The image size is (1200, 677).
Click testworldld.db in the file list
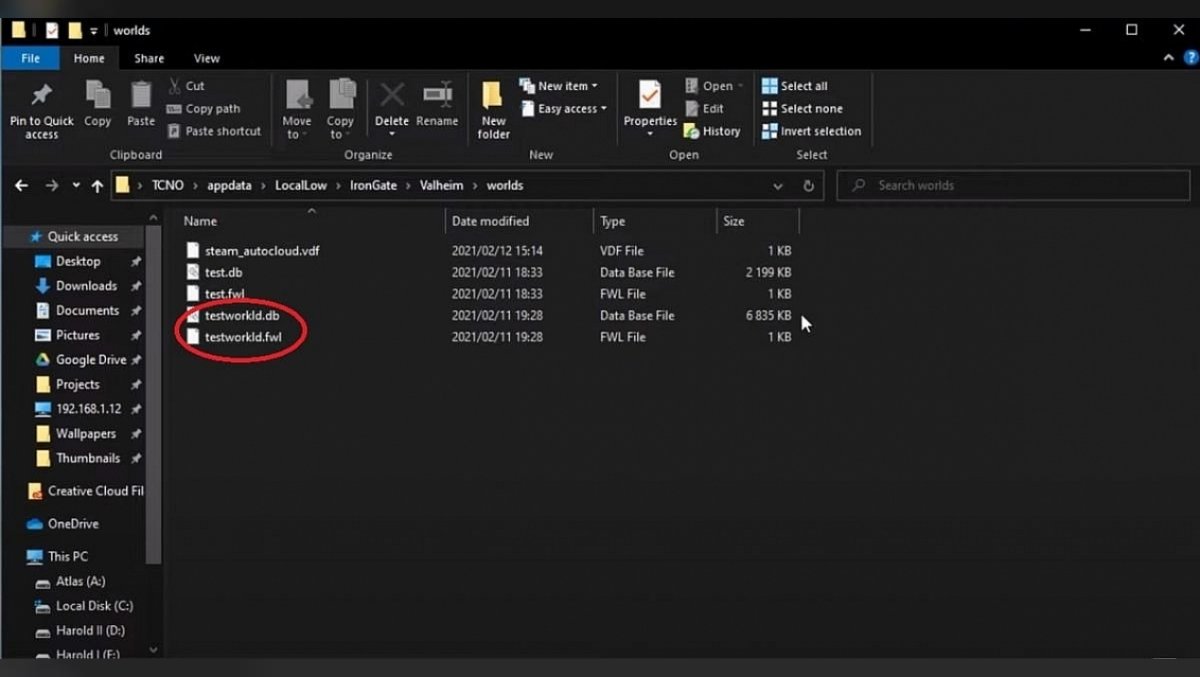tap(240, 315)
